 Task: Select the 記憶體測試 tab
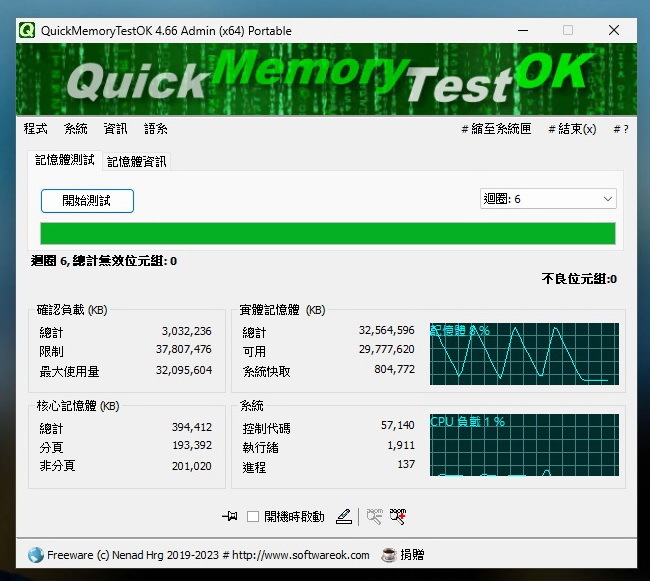click(x=65, y=160)
